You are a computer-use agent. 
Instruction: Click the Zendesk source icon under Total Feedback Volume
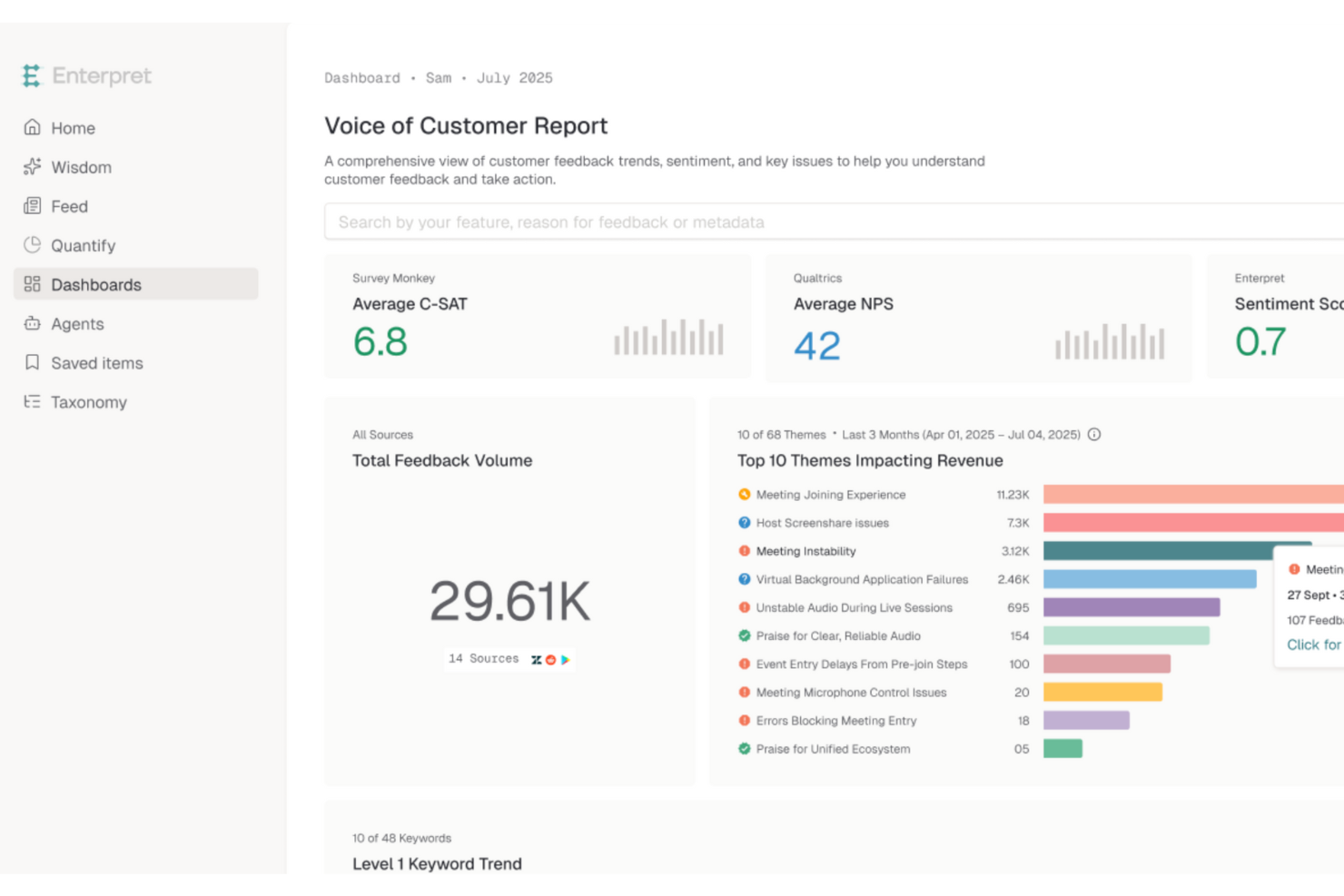[537, 659]
